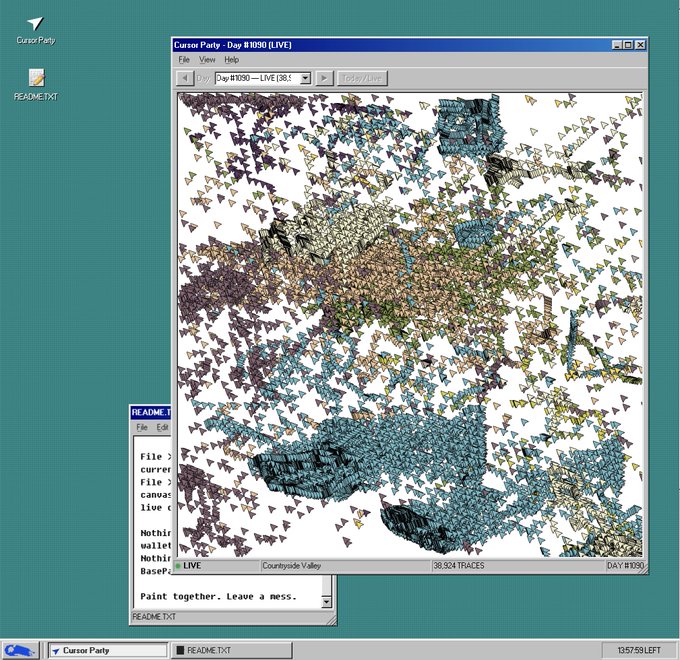The width and height of the screenshot is (680, 660).
Task: Open the Edit menu in README window
Action: [x=162, y=427]
